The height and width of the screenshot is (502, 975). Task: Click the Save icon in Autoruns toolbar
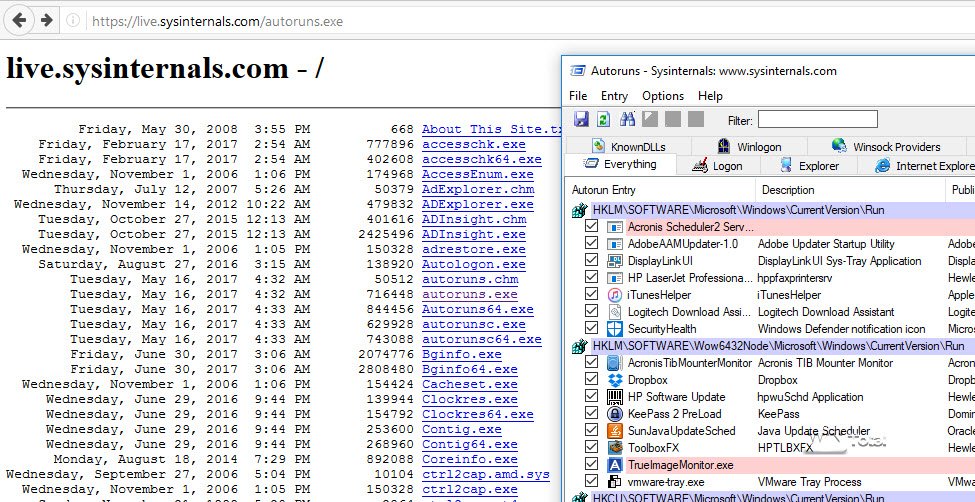click(581, 120)
